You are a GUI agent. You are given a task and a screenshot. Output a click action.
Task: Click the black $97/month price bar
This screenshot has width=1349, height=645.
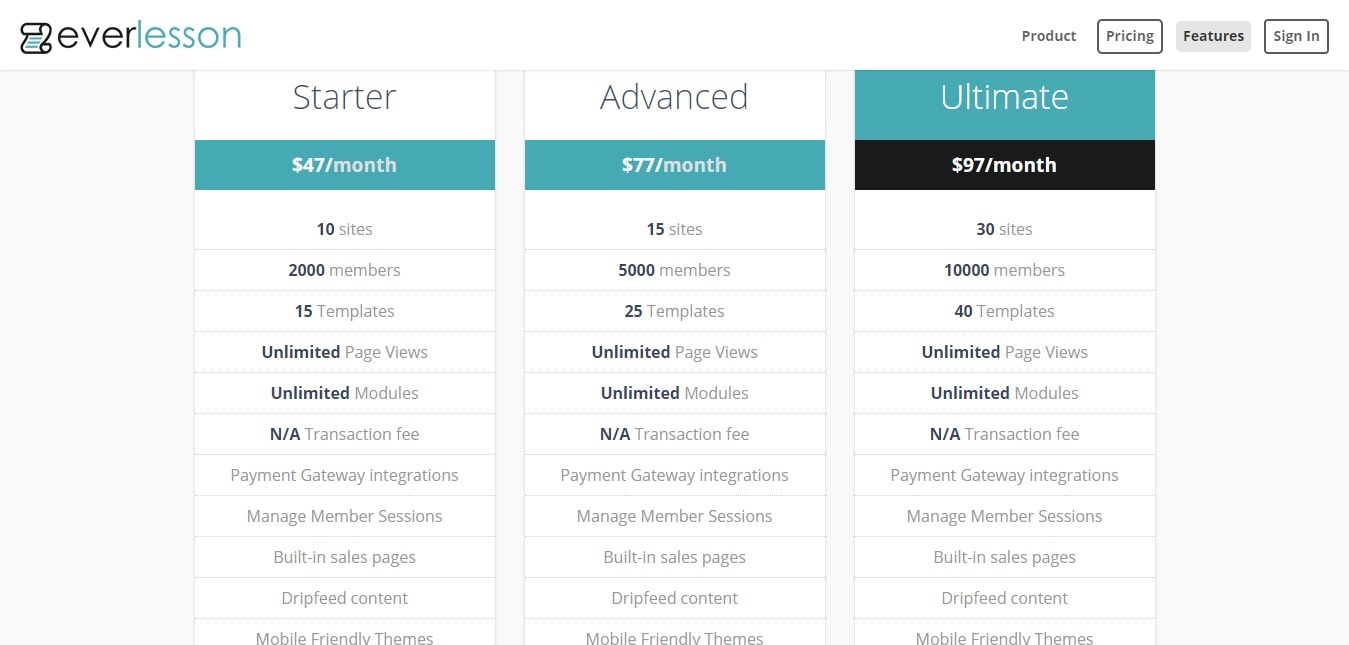click(x=1004, y=165)
